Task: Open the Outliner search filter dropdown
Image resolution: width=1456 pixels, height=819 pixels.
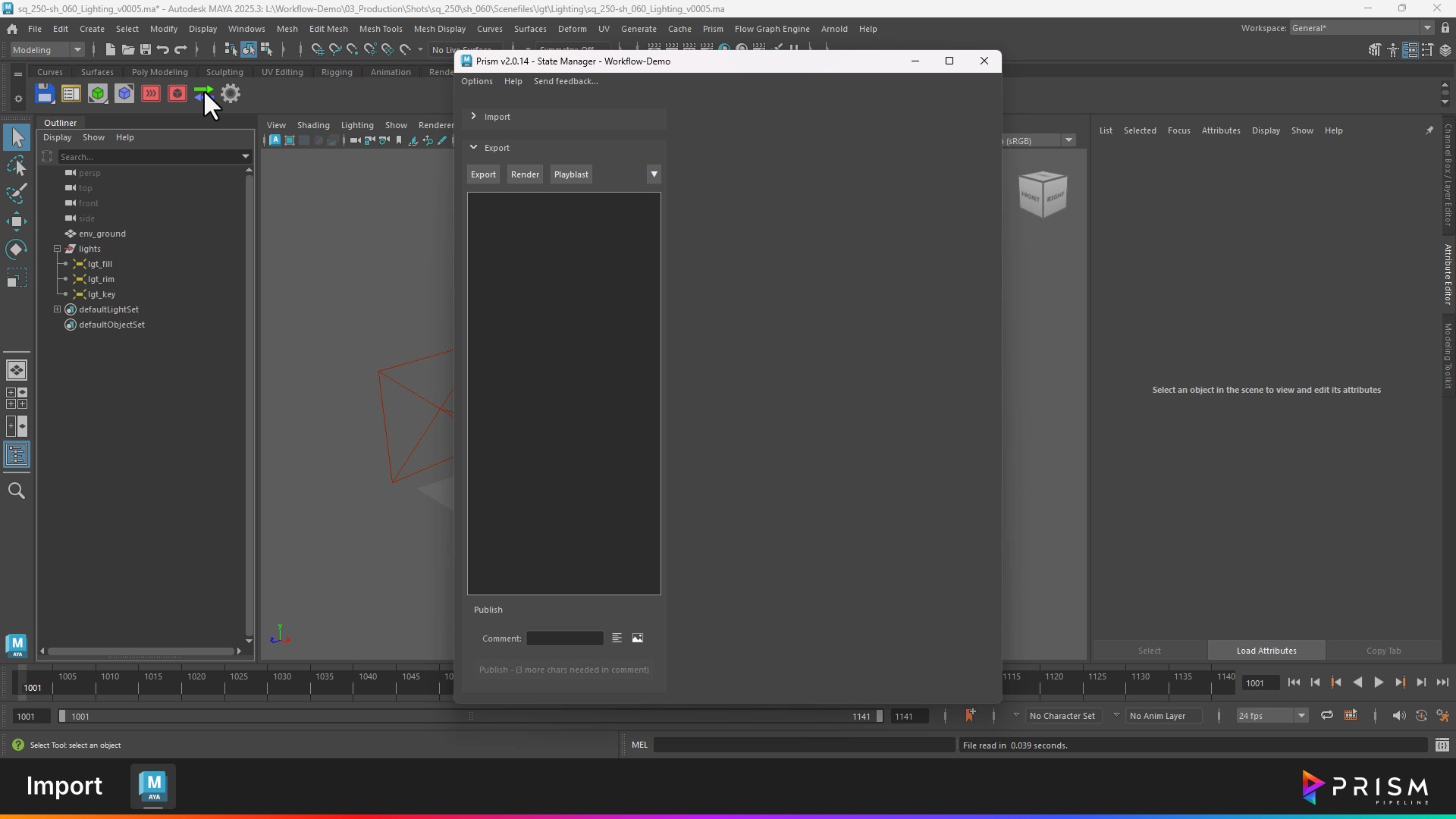Action: pyautogui.click(x=246, y=156)
